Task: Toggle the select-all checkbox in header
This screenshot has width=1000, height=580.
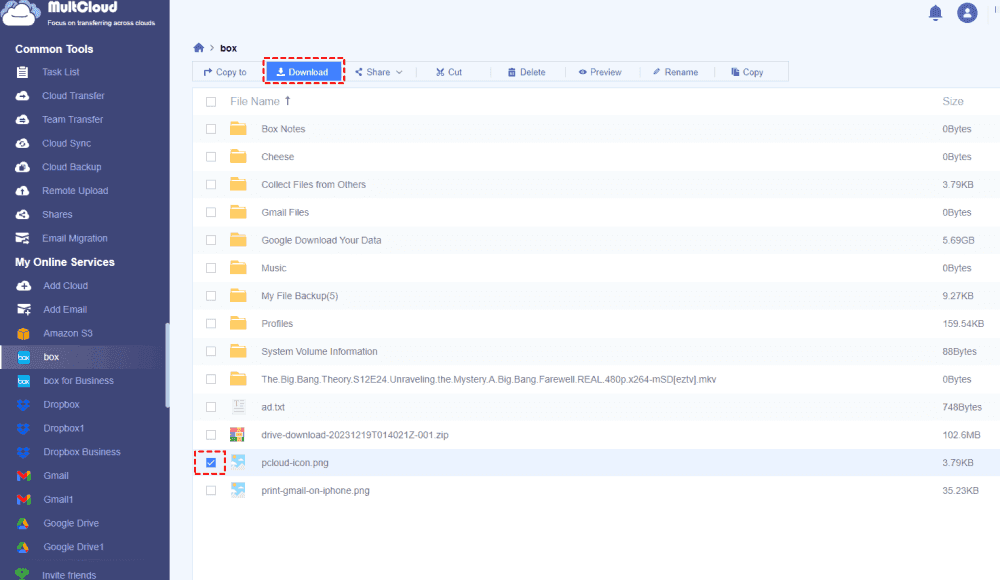Action: pyautogui.click(x=211, y=102)
